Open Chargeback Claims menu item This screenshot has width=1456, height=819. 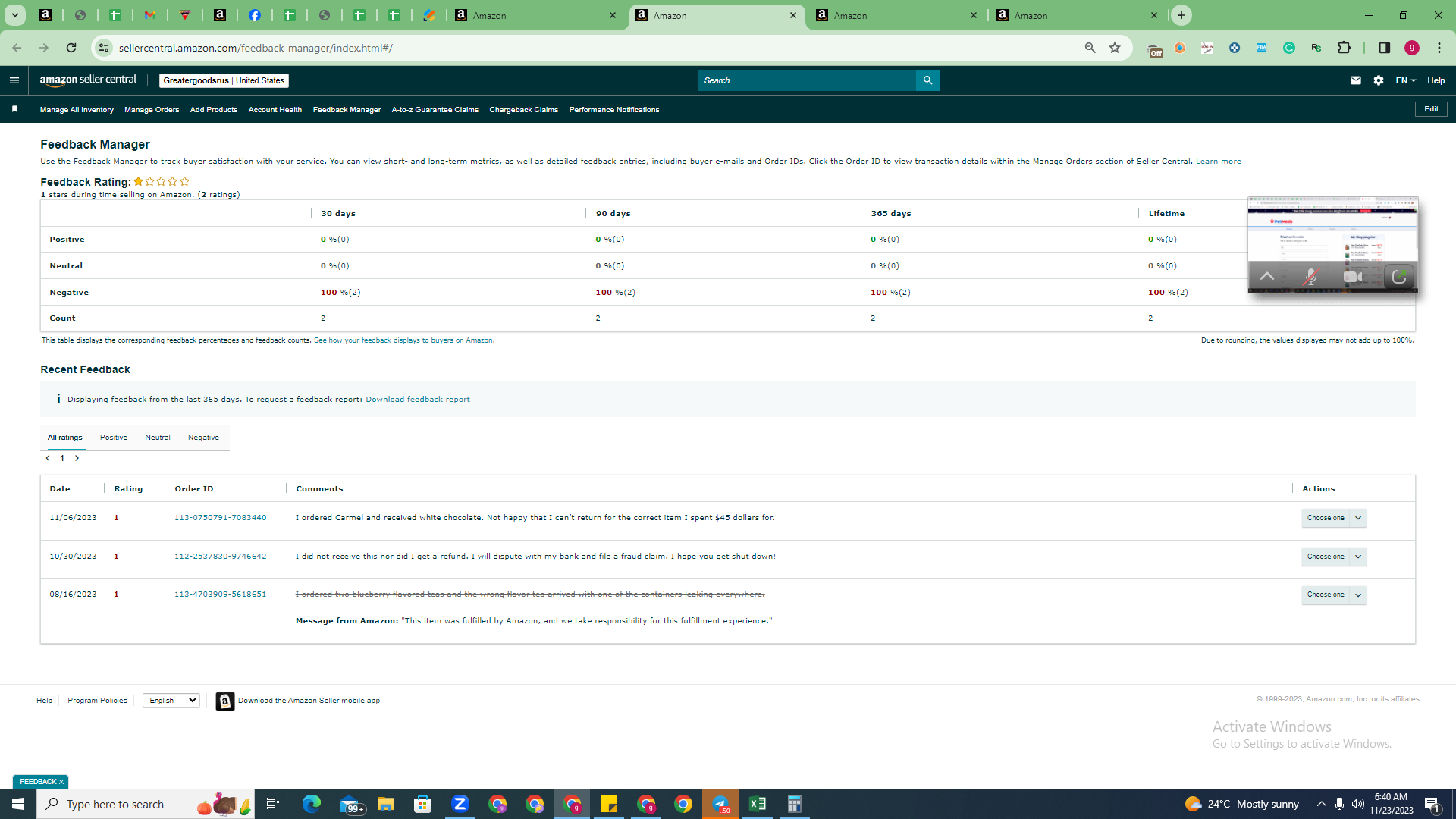pyautogui.click(x=524, y=110)
